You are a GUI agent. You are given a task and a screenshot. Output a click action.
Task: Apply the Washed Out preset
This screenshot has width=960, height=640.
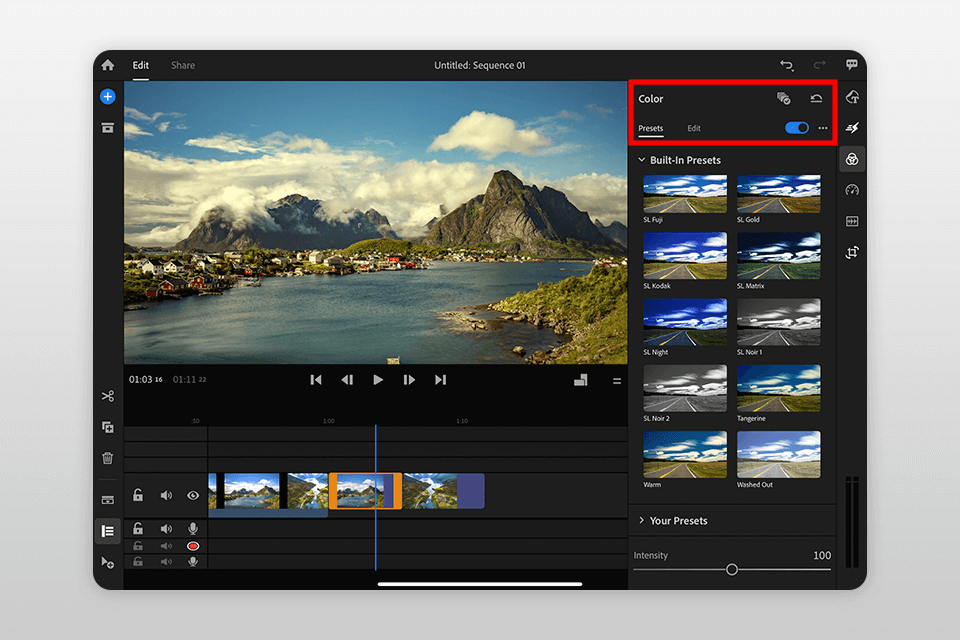point(779,454)
